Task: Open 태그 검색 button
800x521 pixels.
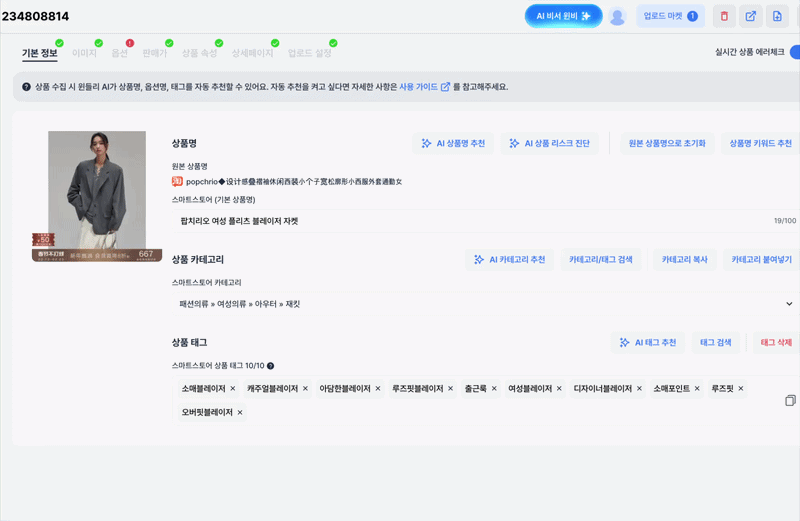Action: click(715, 342)
